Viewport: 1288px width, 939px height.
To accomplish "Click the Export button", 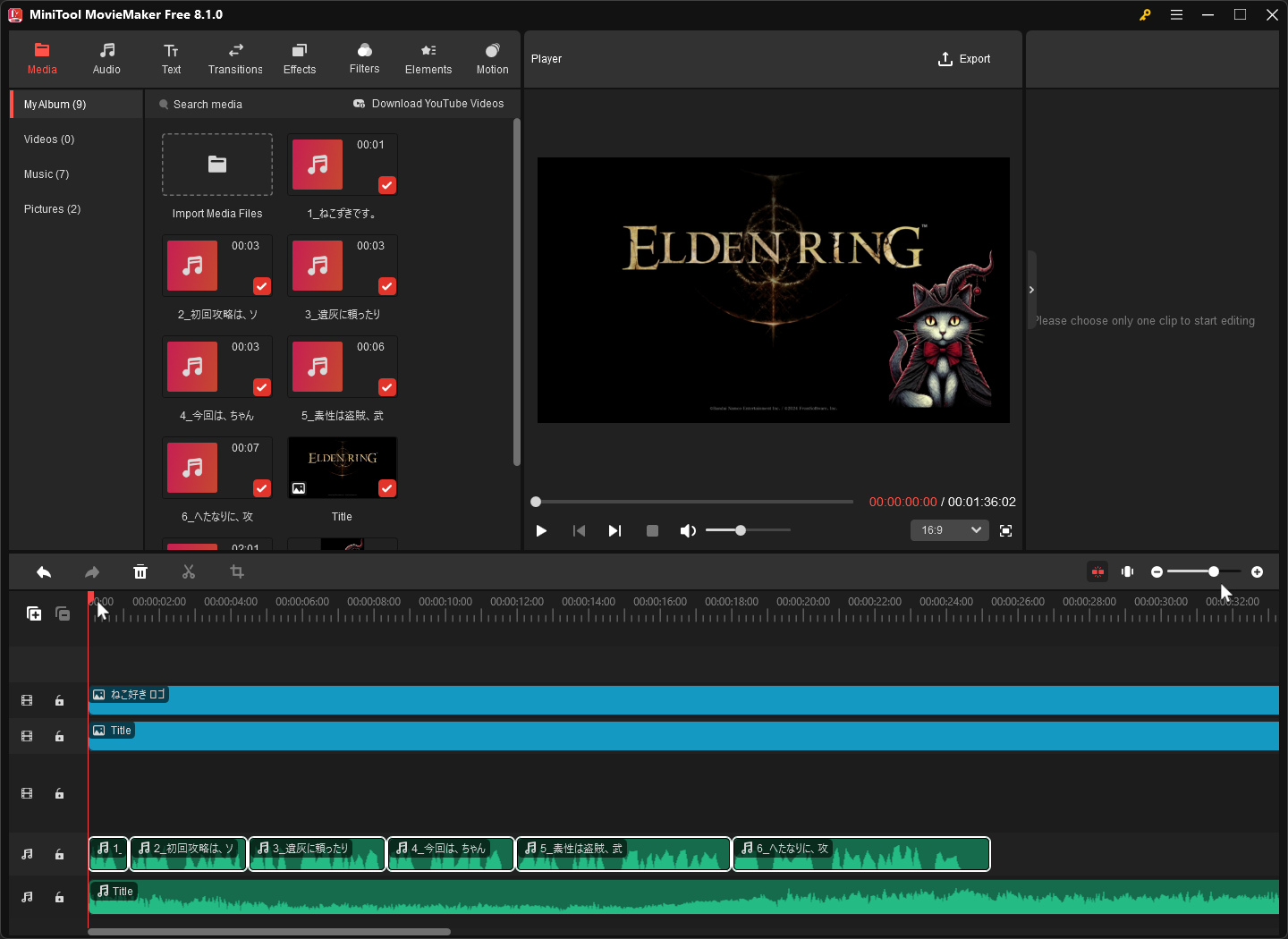I will click(964, 59).
